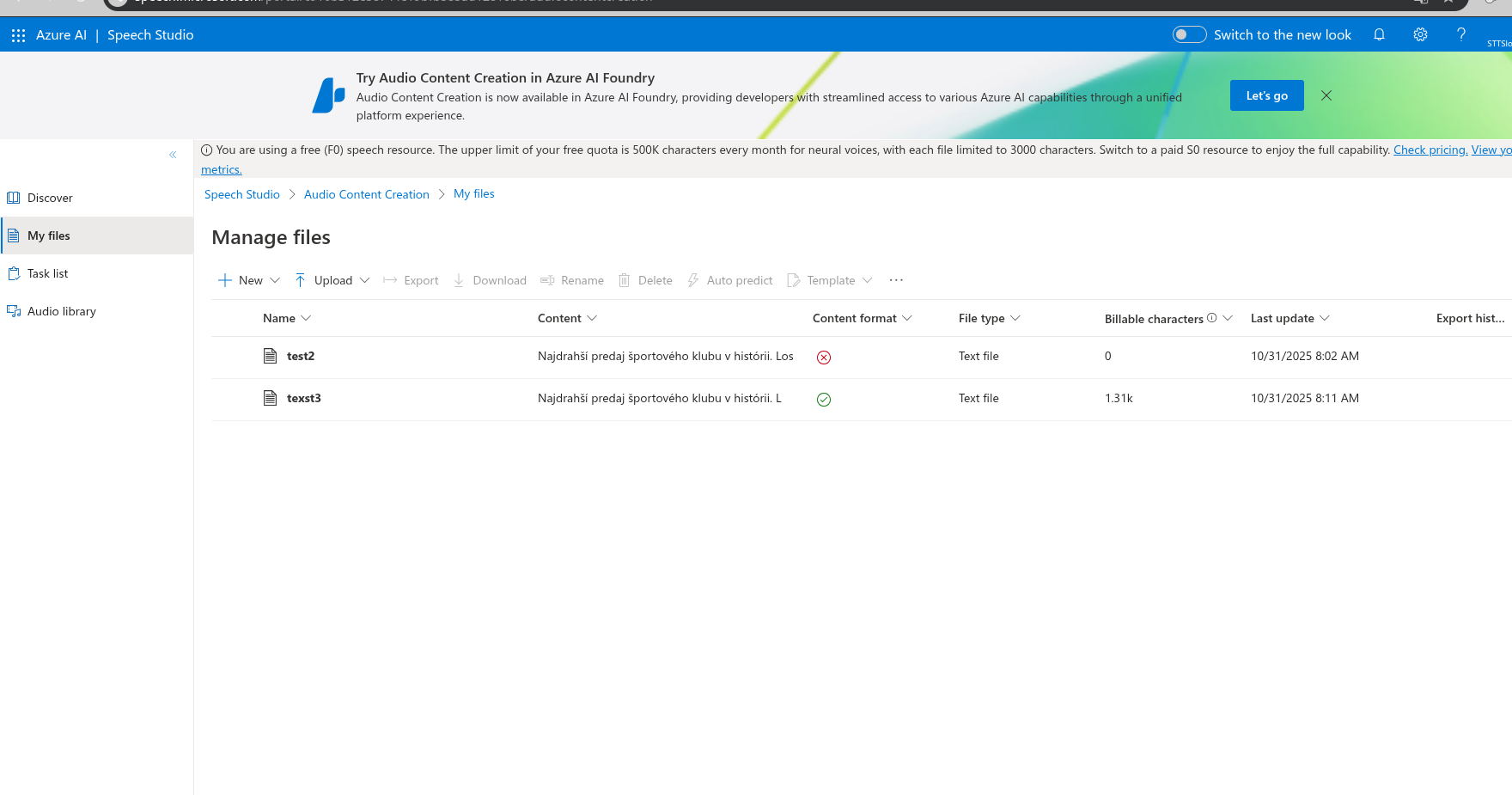Viewport: 1512px width, 795px height.
Task: Open the notifications bell icon
Action: (1379, 35)
